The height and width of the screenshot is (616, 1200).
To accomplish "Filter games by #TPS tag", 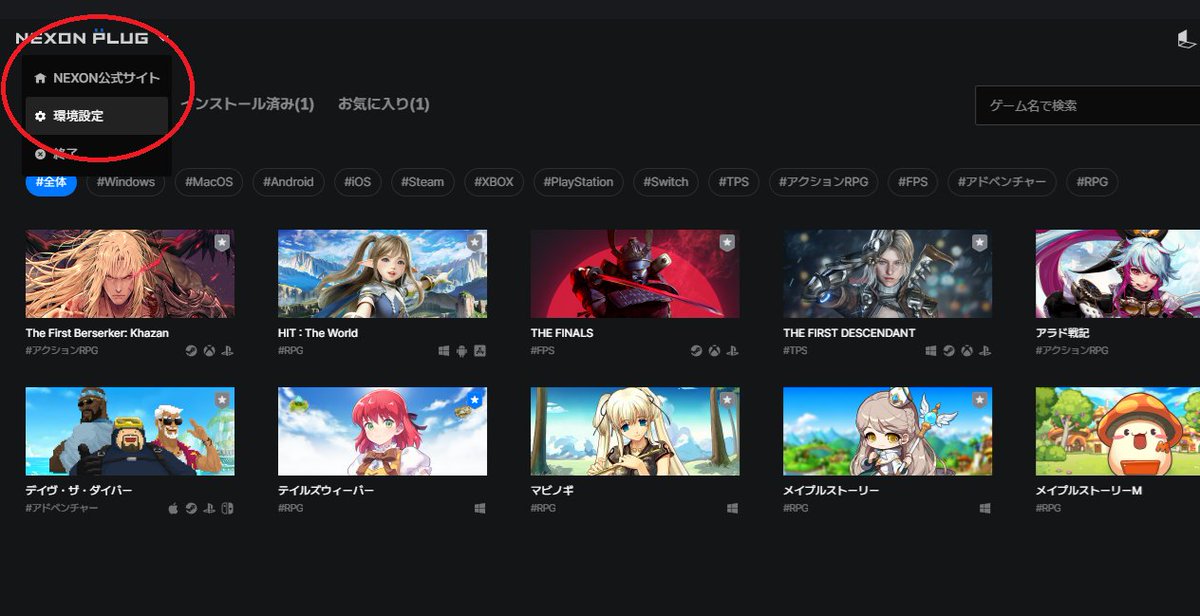I will click(x=733, y=182).
